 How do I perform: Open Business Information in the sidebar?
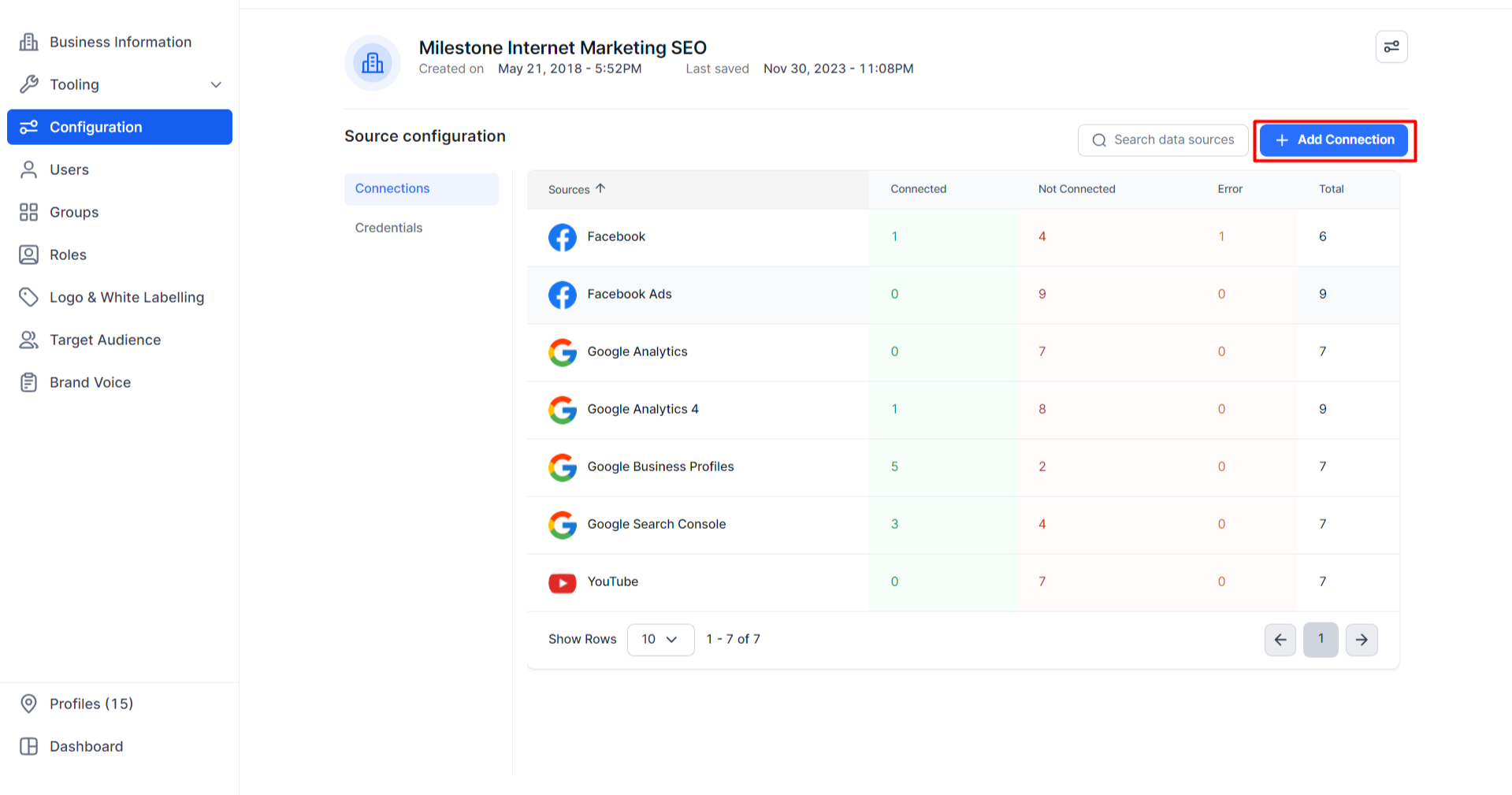coord(120,42)
